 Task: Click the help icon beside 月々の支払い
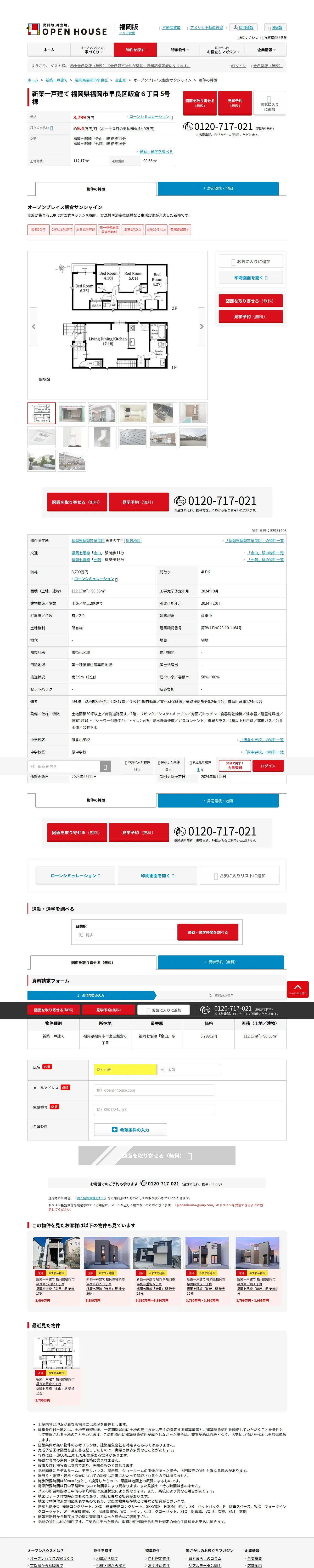(x=51, y=128)
